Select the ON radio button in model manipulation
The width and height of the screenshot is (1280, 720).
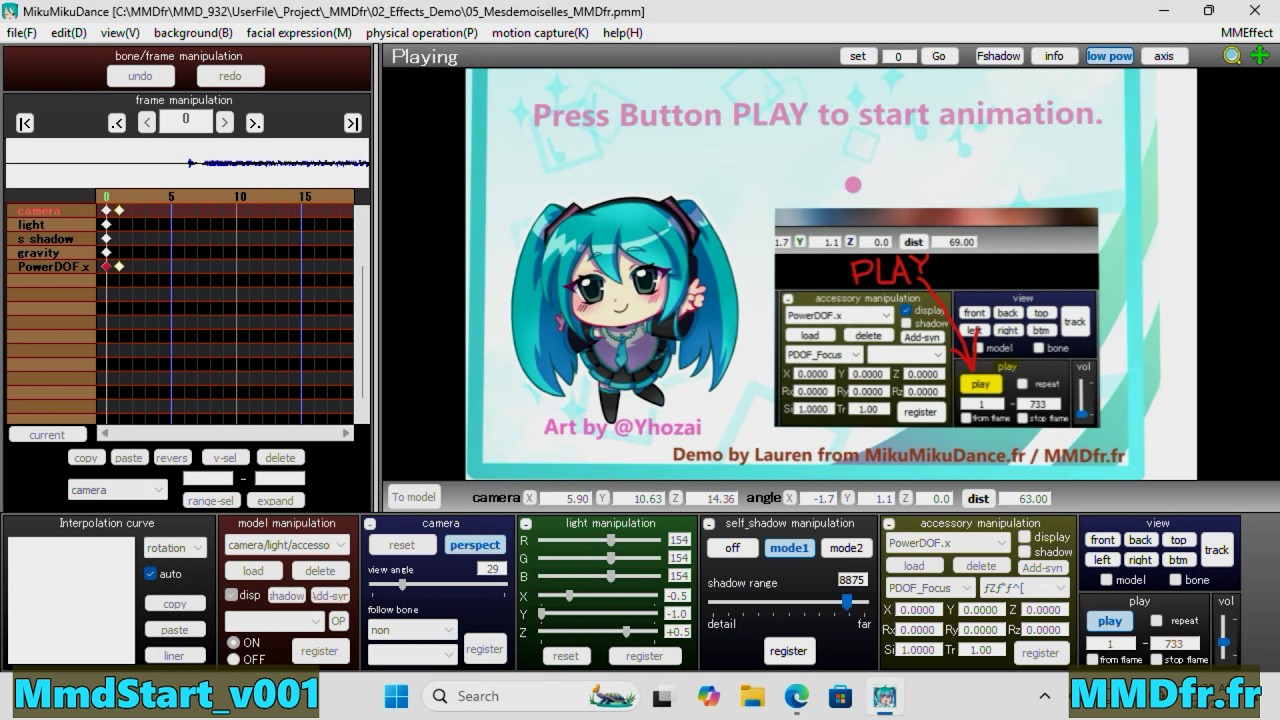234,643
